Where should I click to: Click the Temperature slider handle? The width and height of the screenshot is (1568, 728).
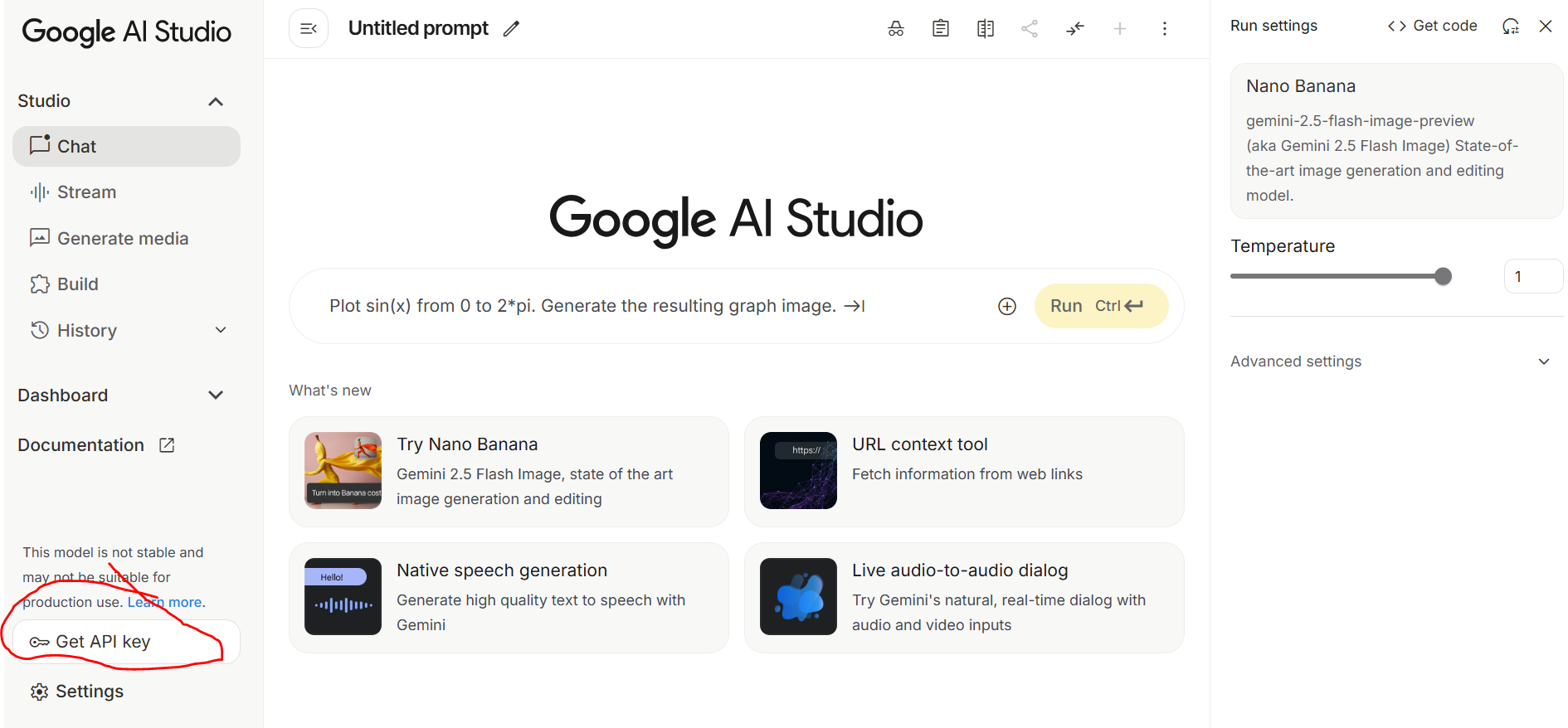[1444, 277]
